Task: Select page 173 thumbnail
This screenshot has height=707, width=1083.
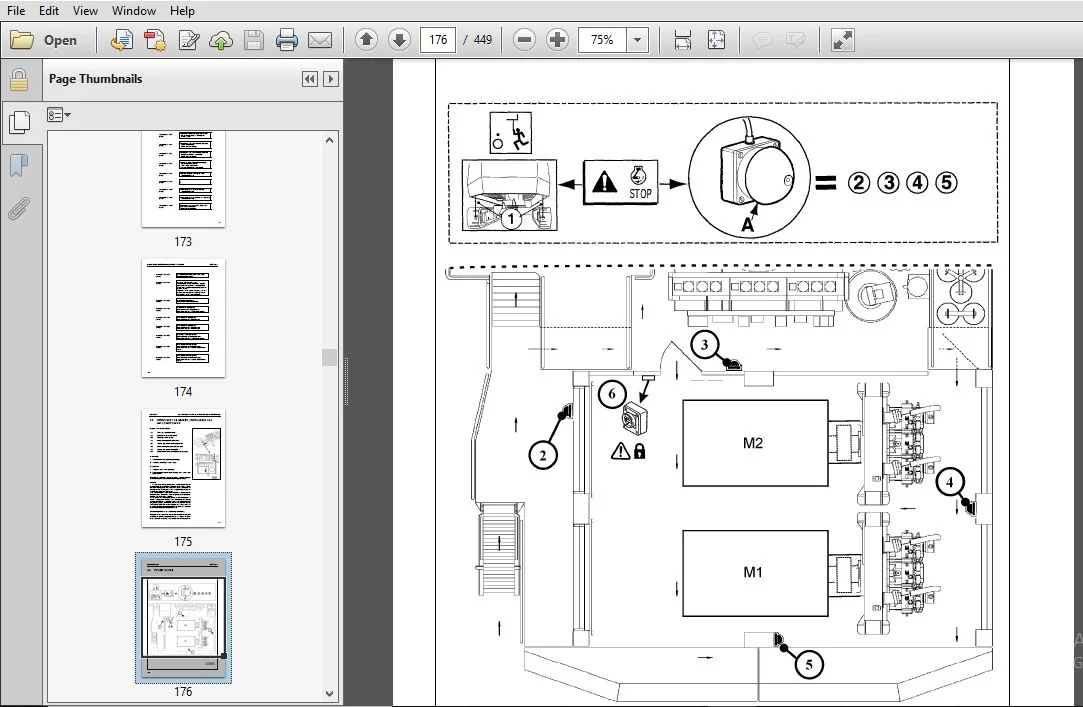Action: [x=184, y=178]
